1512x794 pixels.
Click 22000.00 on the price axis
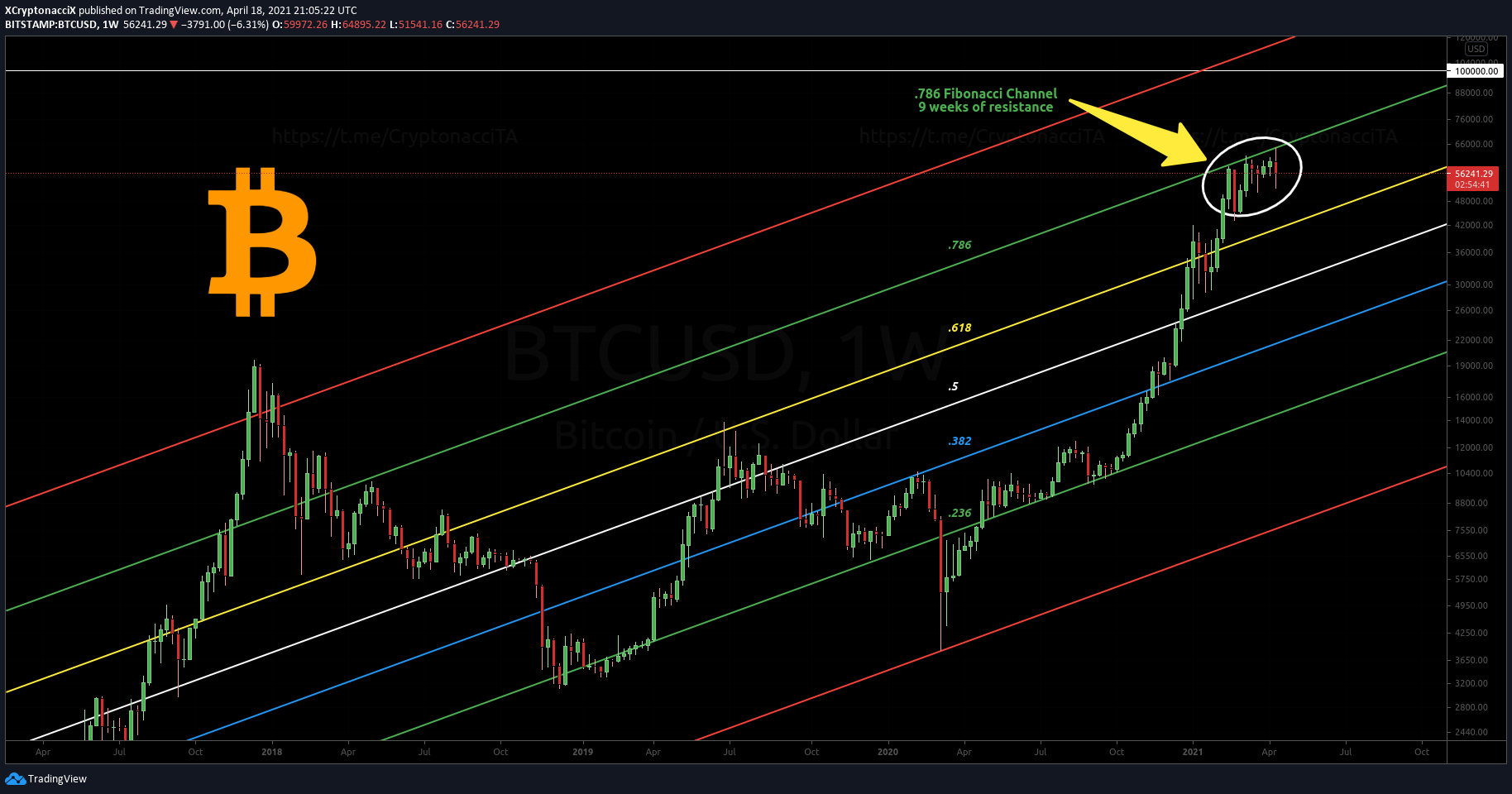[x=1474, y=340]
